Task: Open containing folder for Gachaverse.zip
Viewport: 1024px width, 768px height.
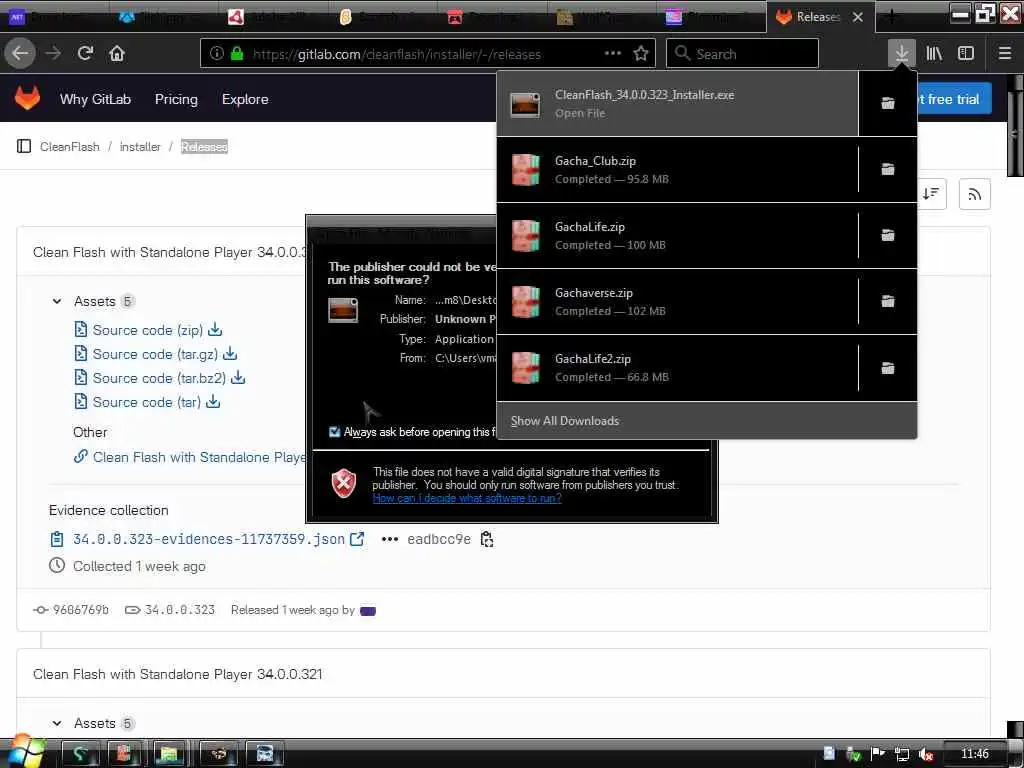Action: 888,301
